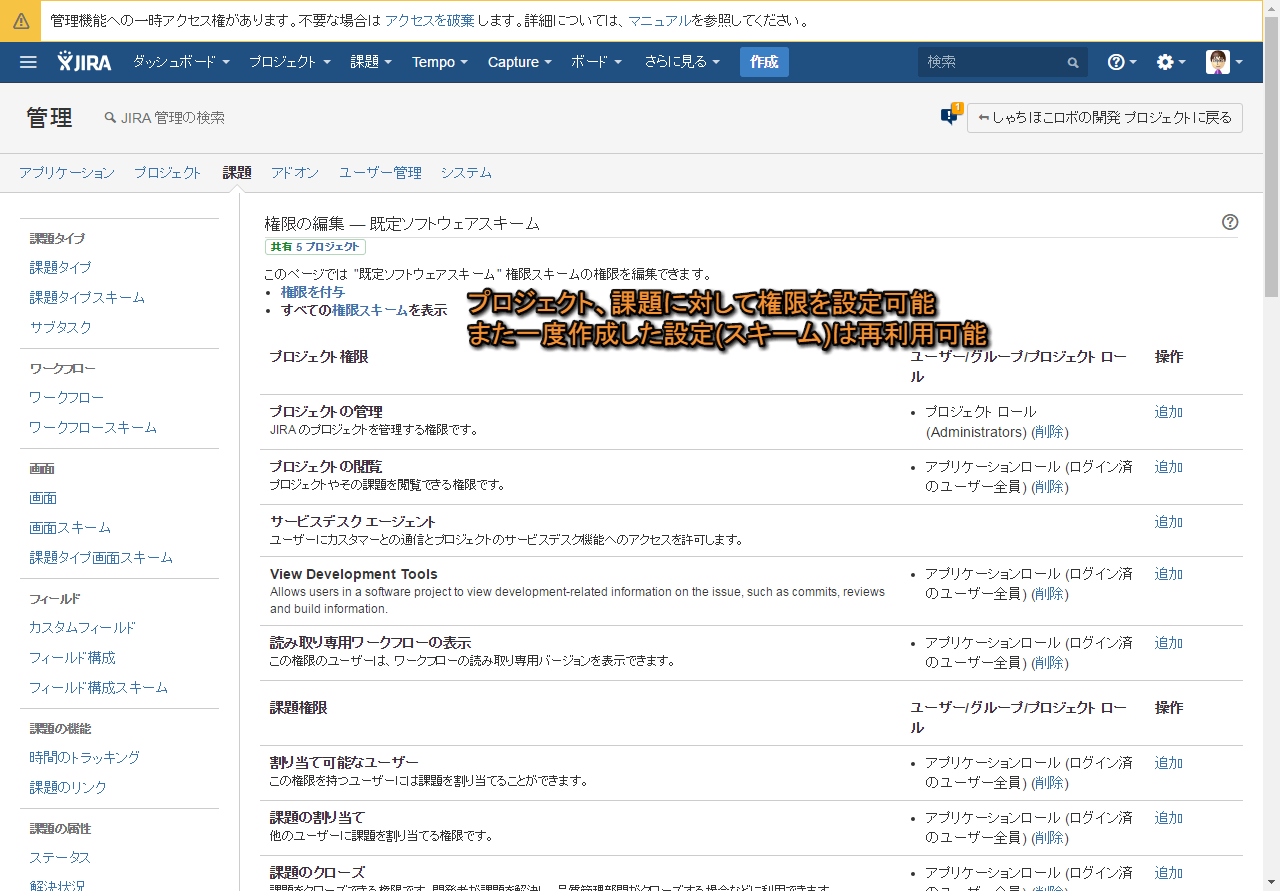Click the search magnifier icon in the header

coord(1073,62)
